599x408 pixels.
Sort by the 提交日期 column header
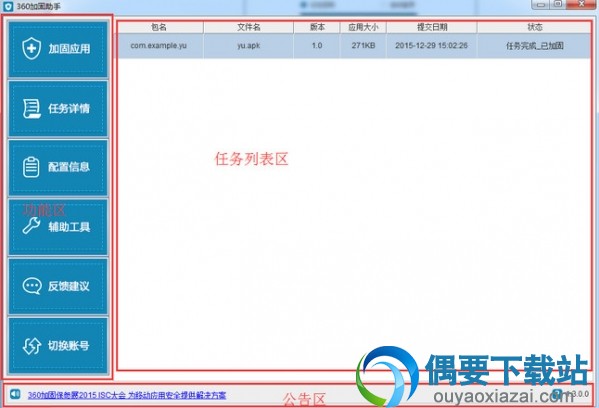point(432,27)
